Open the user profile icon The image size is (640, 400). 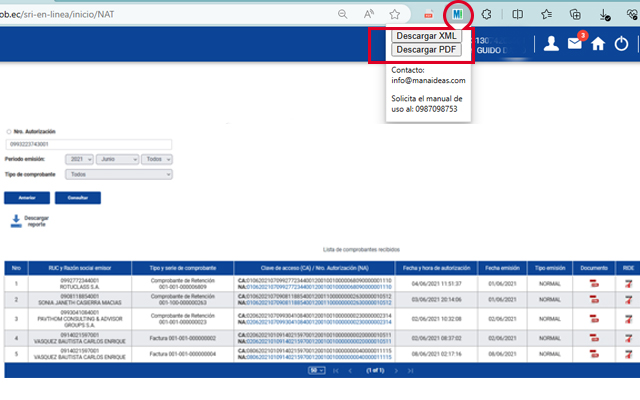click(x=551, y=43)
